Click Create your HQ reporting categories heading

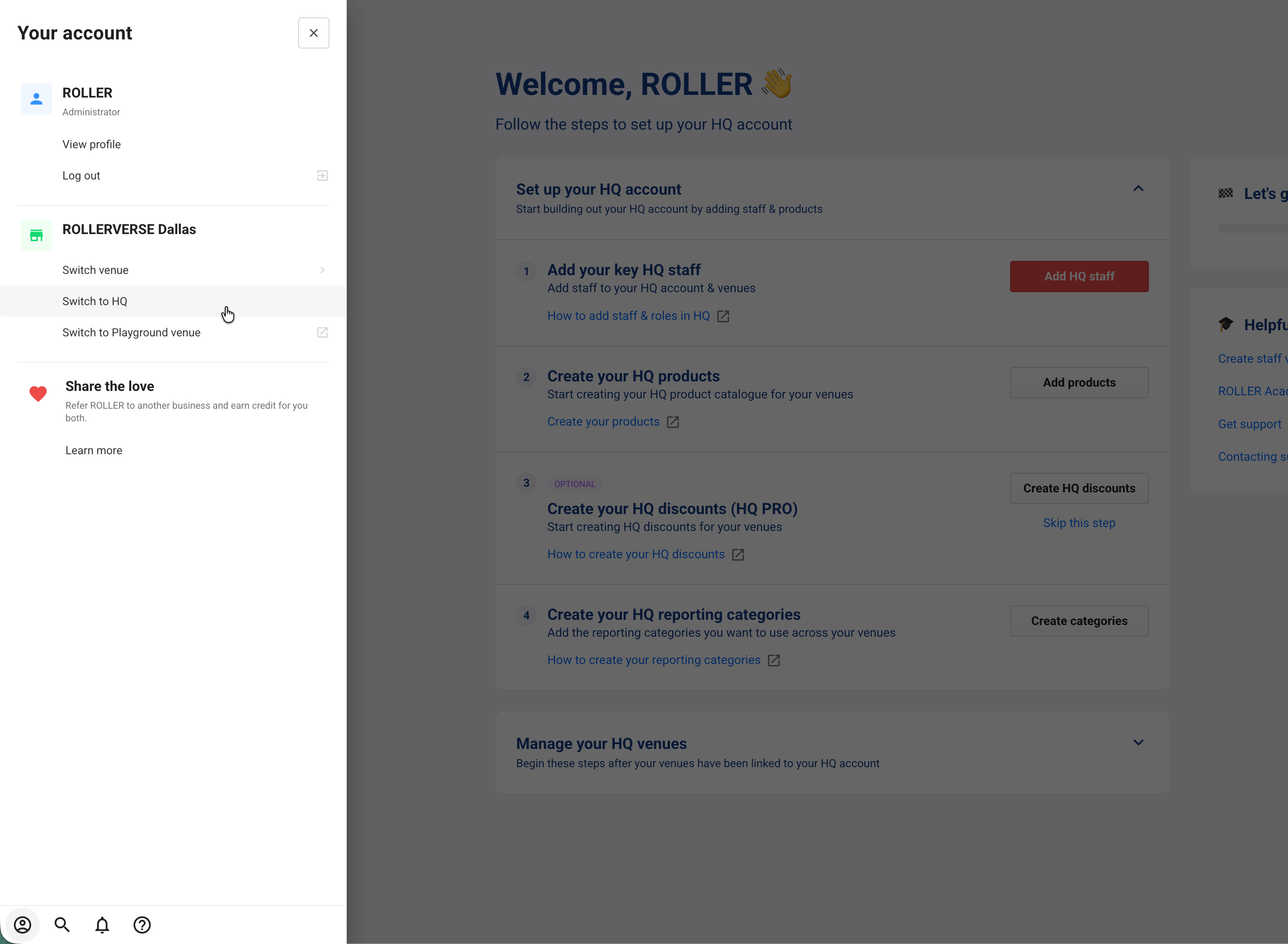(674, 614)
